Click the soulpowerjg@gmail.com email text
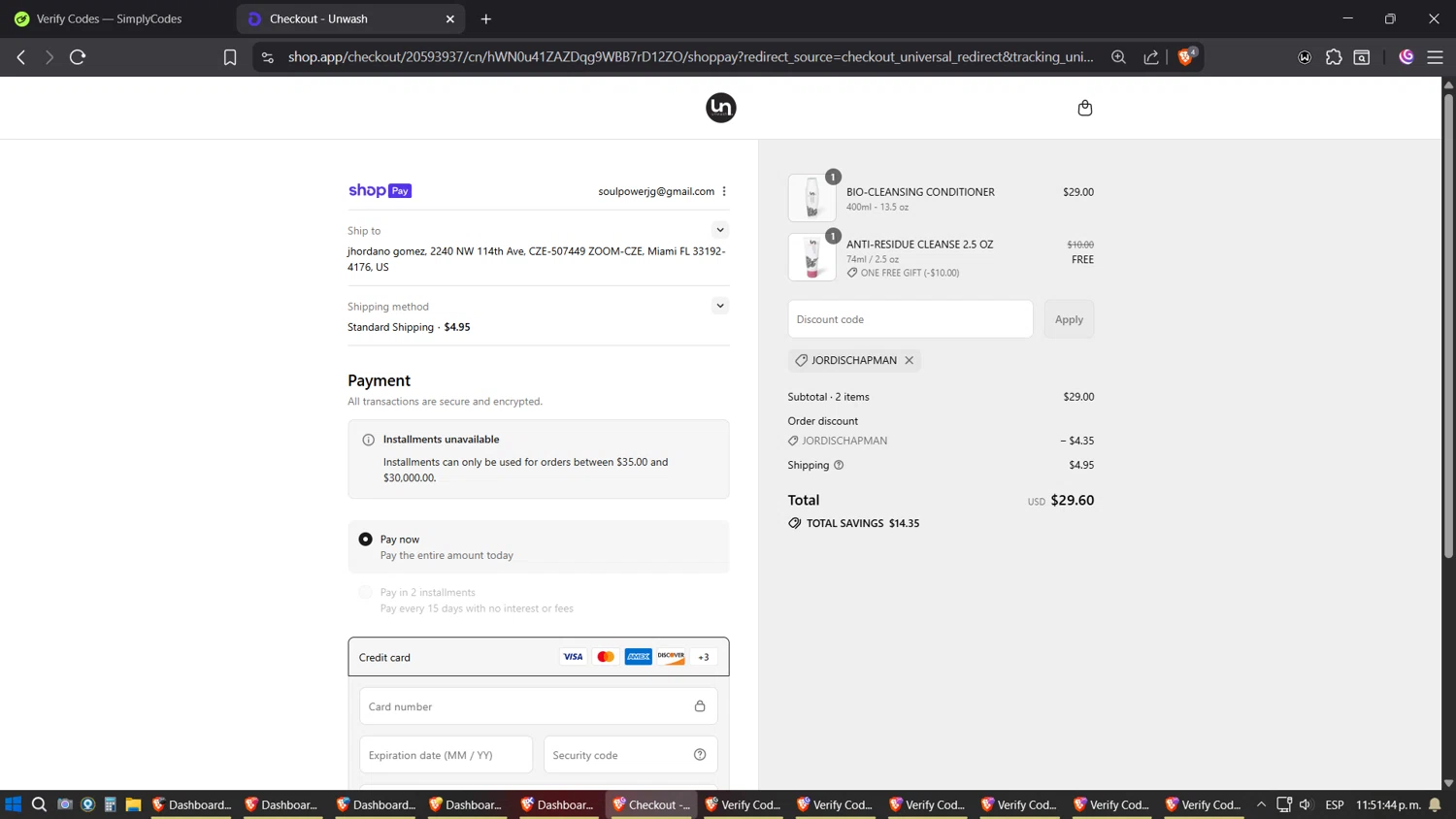Screen dimensions: 1456x819 tap(656, 191)
